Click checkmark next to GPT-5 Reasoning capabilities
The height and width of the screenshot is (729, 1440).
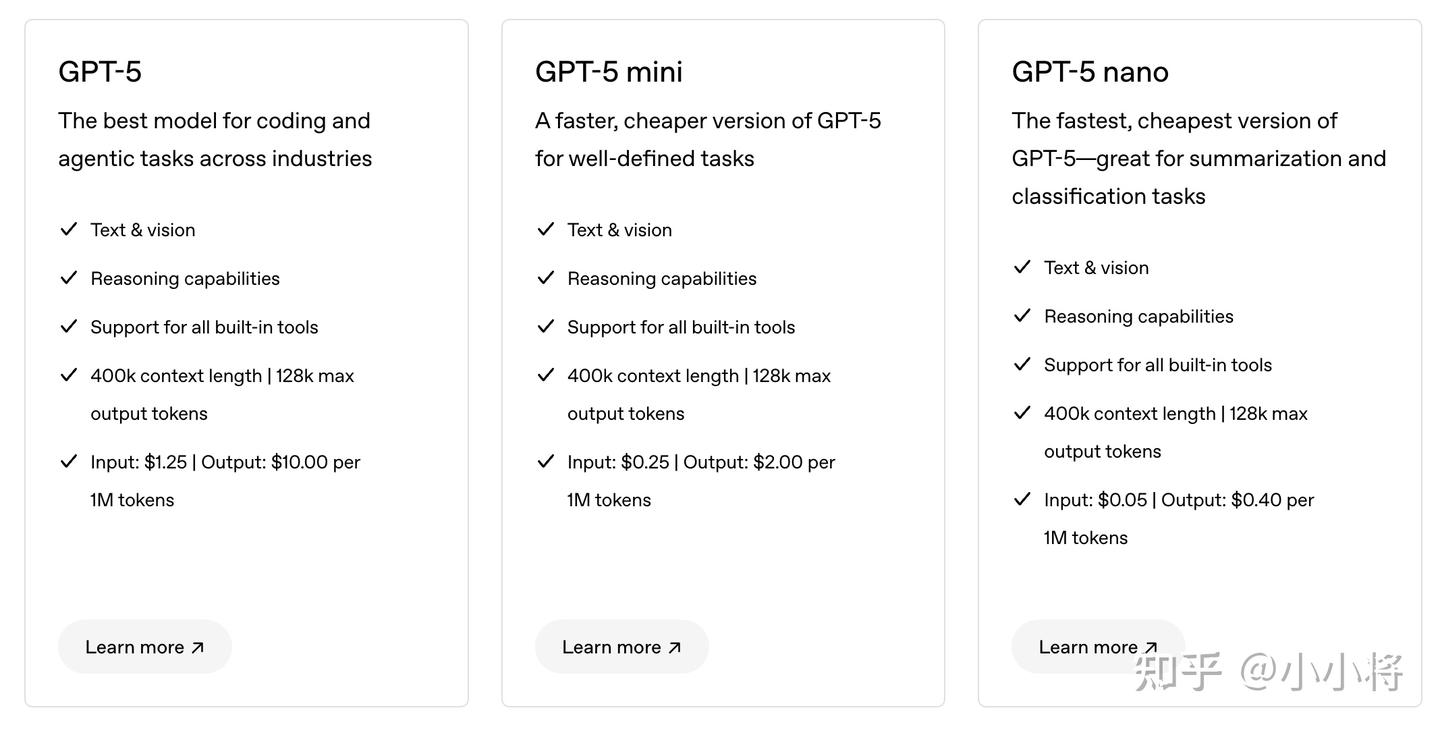click(x=69, y=278)
